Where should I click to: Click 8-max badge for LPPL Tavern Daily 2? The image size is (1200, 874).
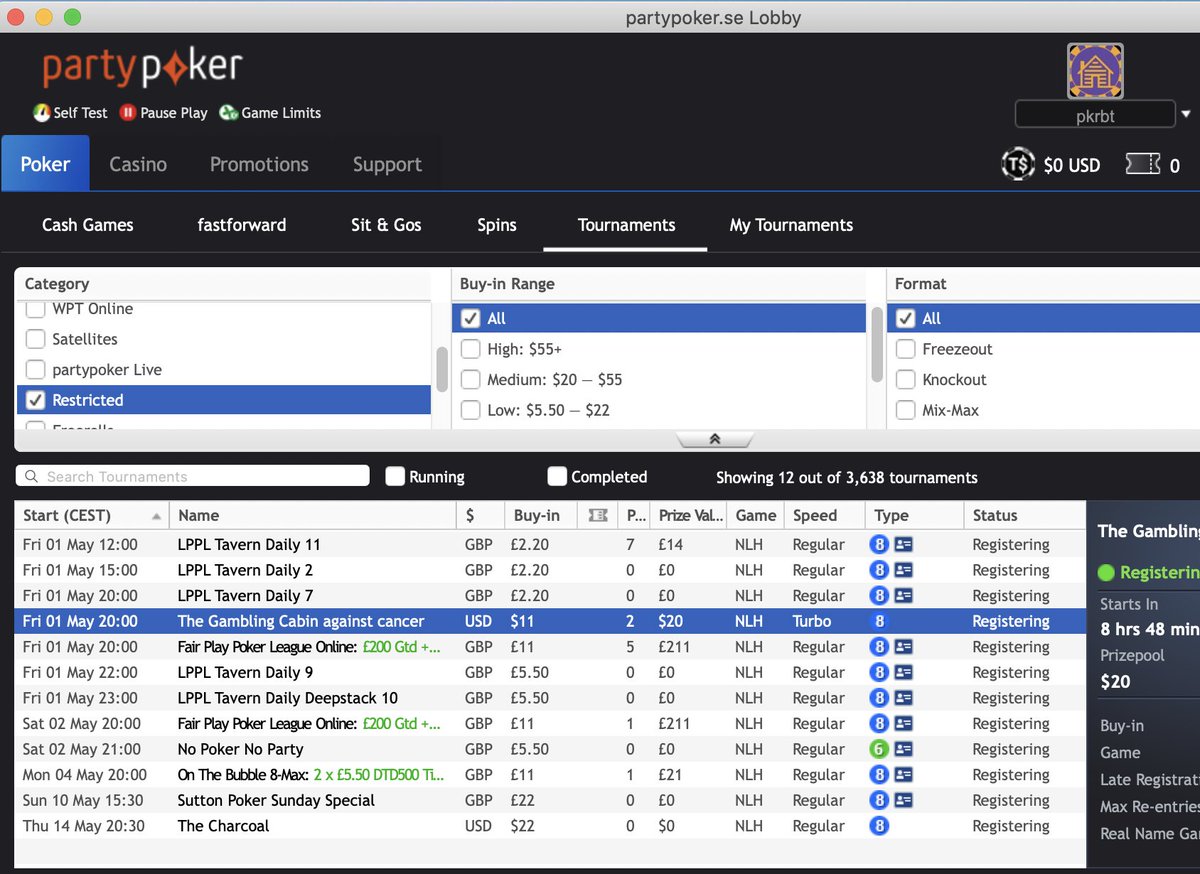click(879, 570)
